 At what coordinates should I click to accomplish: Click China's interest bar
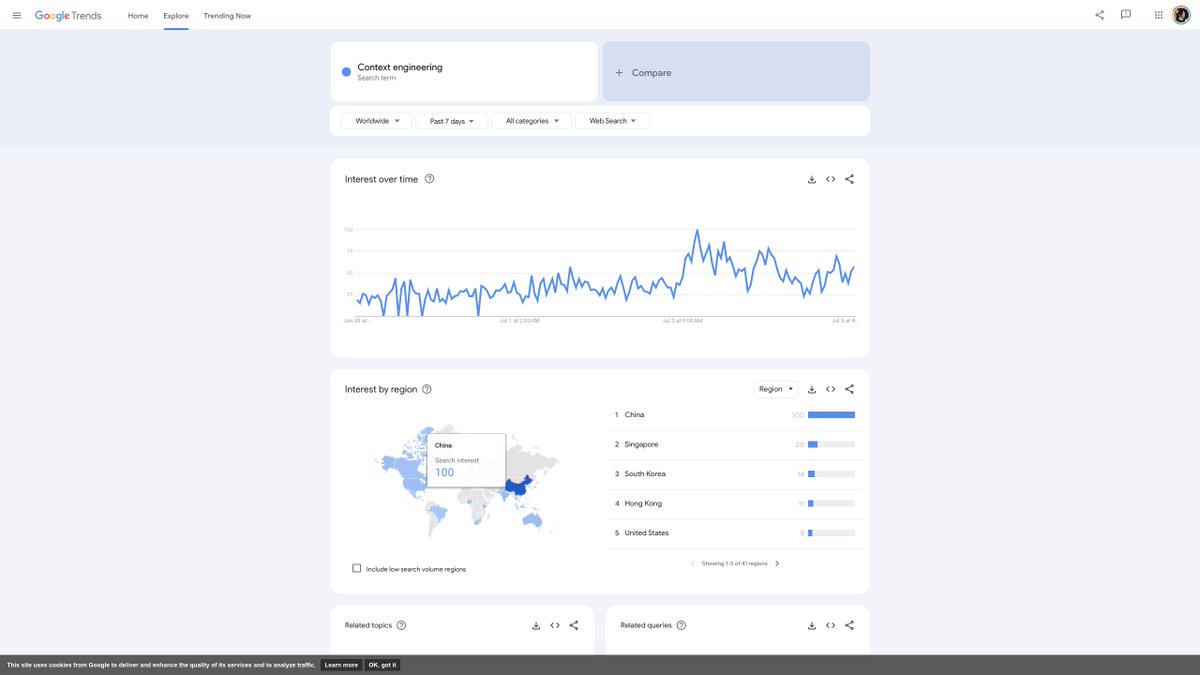[x=831, y=415]
